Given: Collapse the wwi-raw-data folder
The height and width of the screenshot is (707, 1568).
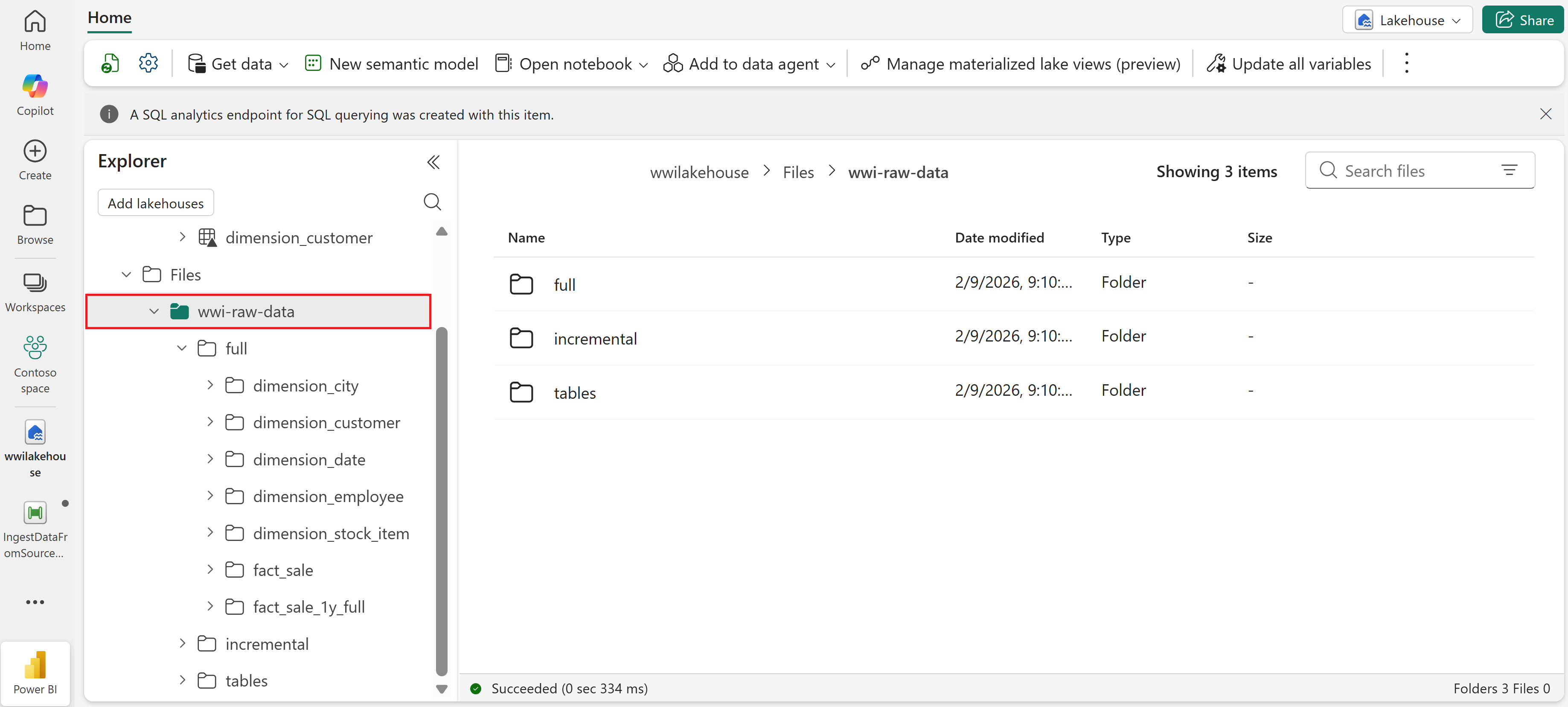Looking at the screenshot, I should pyautogui.click(x=154, y=312).
